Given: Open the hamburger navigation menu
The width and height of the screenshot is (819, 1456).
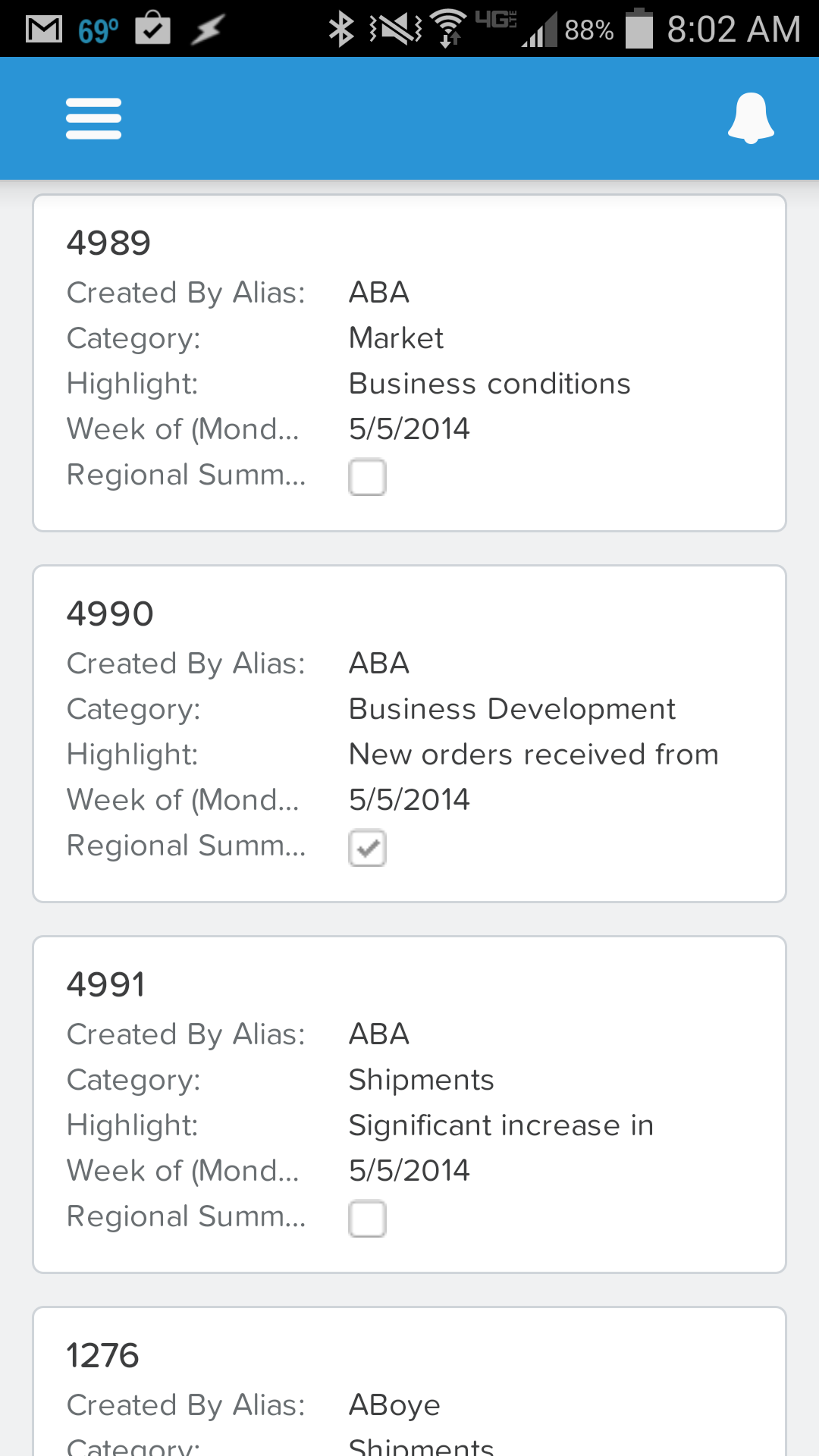Looking at the screenshot, I should click(93, 118).
